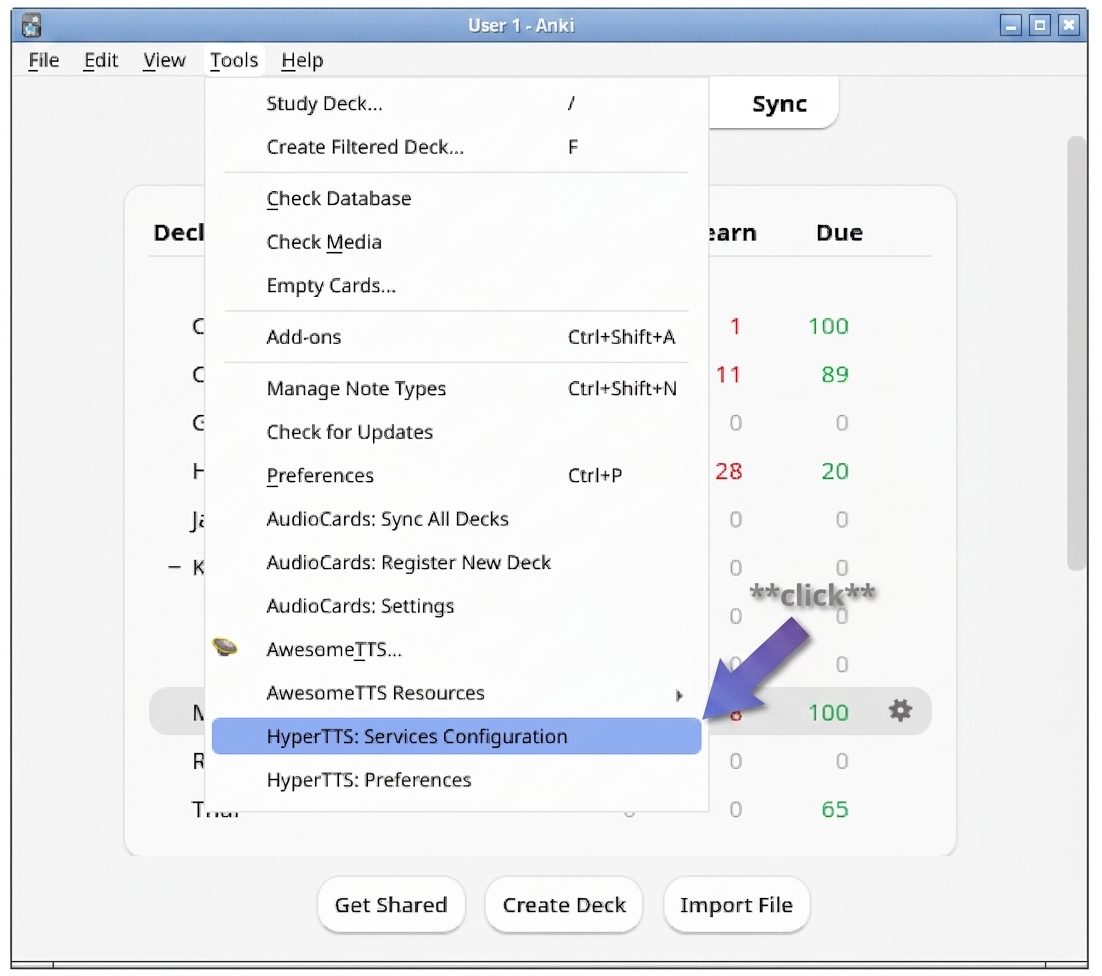
Task: Open the File menu
Action: tap(44, 60)
